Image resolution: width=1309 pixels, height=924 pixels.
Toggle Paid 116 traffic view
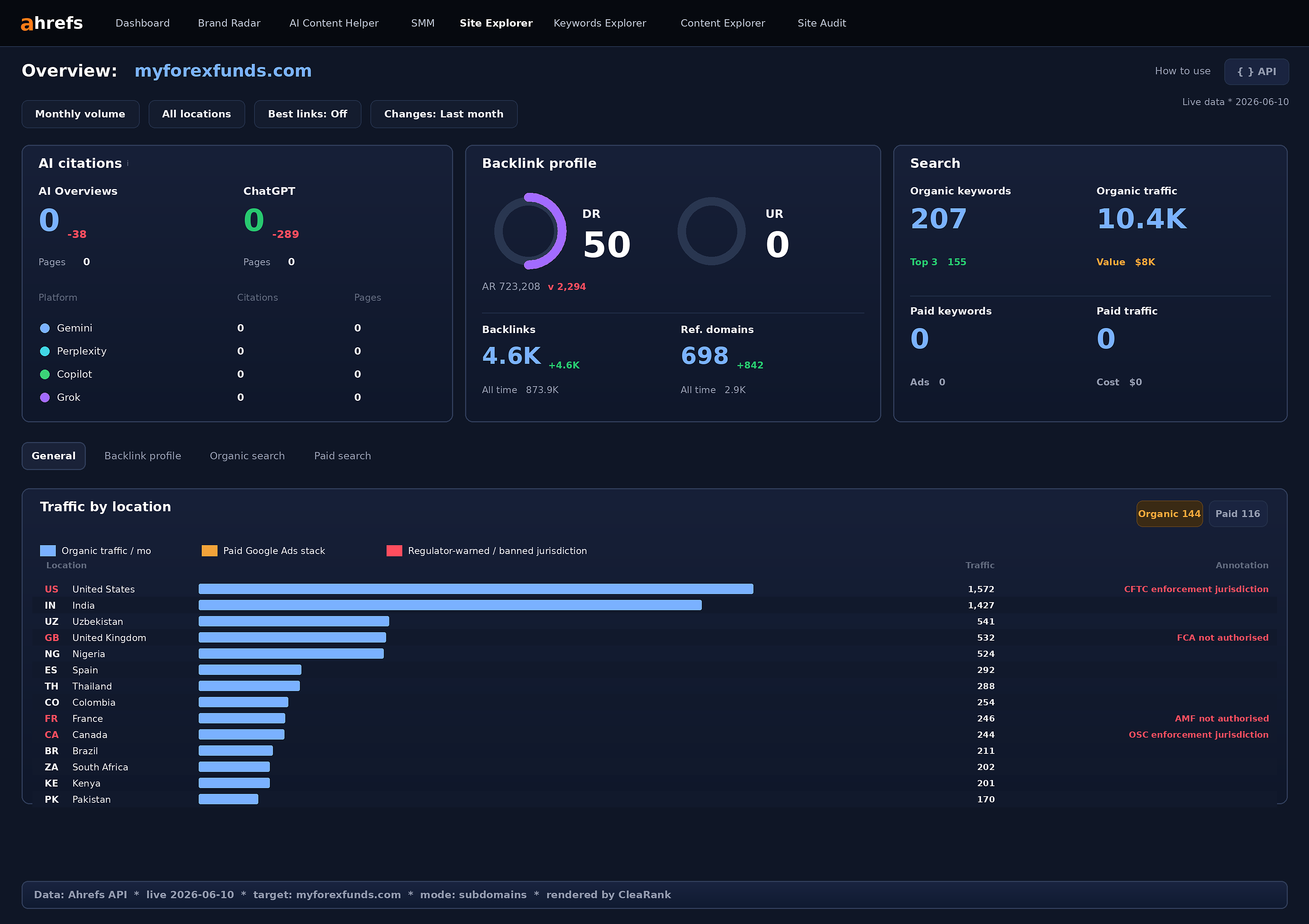[1238, 514]
